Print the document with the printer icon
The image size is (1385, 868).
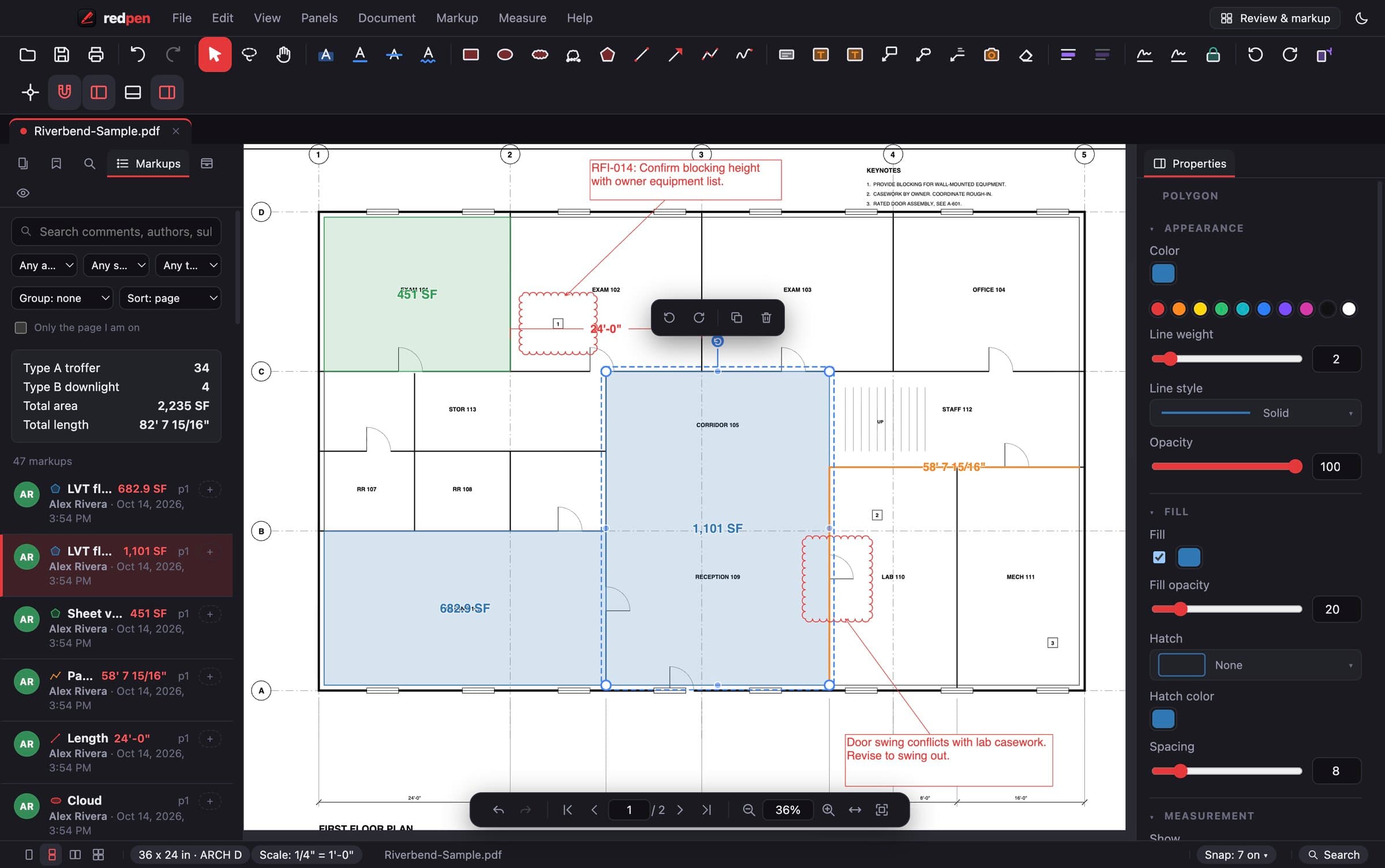(96, 55)
